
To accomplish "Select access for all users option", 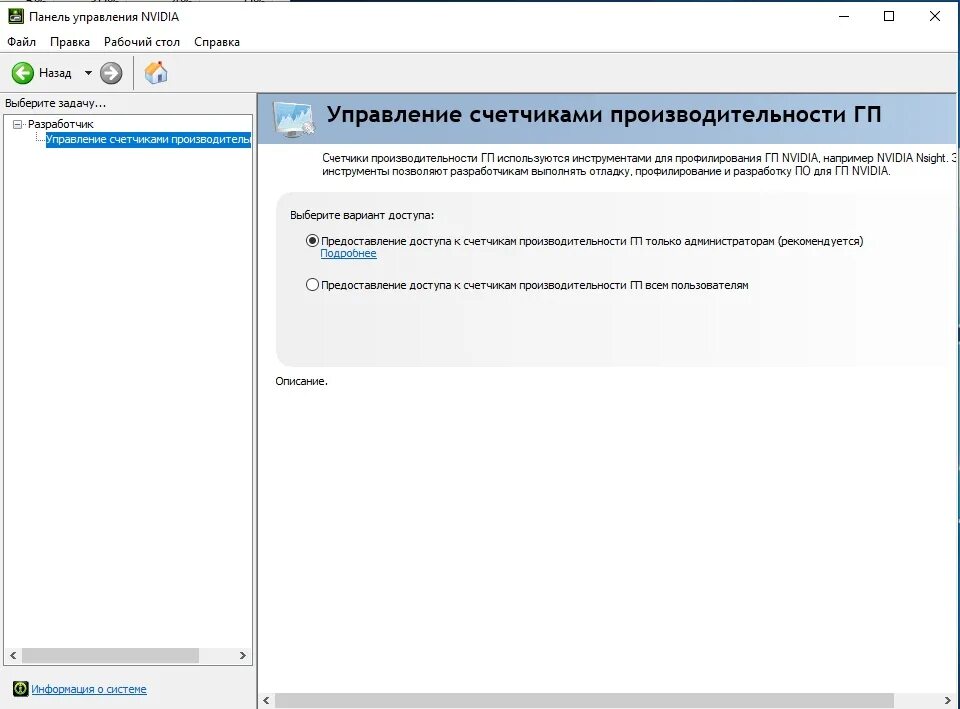I will click(x=312, y=285).
